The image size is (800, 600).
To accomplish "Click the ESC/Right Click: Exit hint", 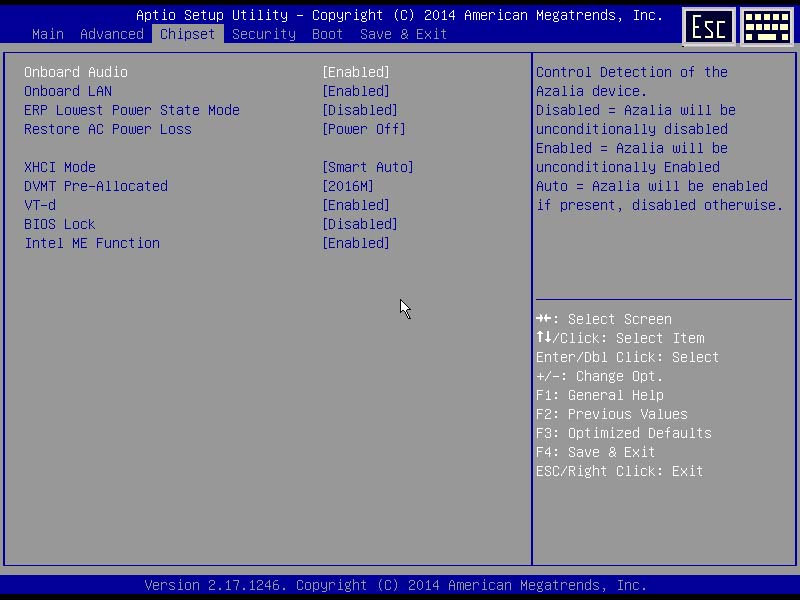I will tap(619, 471).
